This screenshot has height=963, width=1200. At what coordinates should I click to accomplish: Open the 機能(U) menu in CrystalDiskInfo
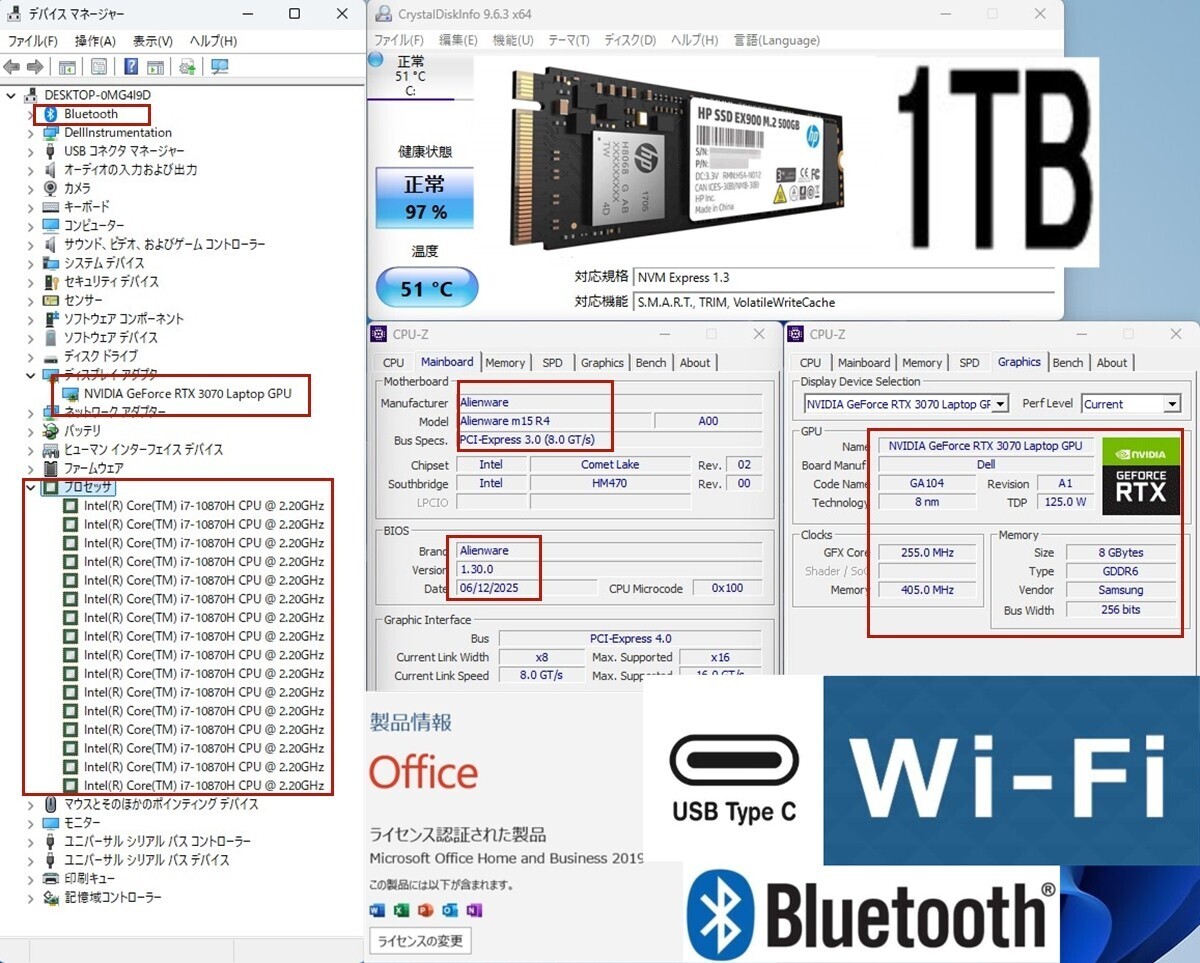(x=513, y=40)
